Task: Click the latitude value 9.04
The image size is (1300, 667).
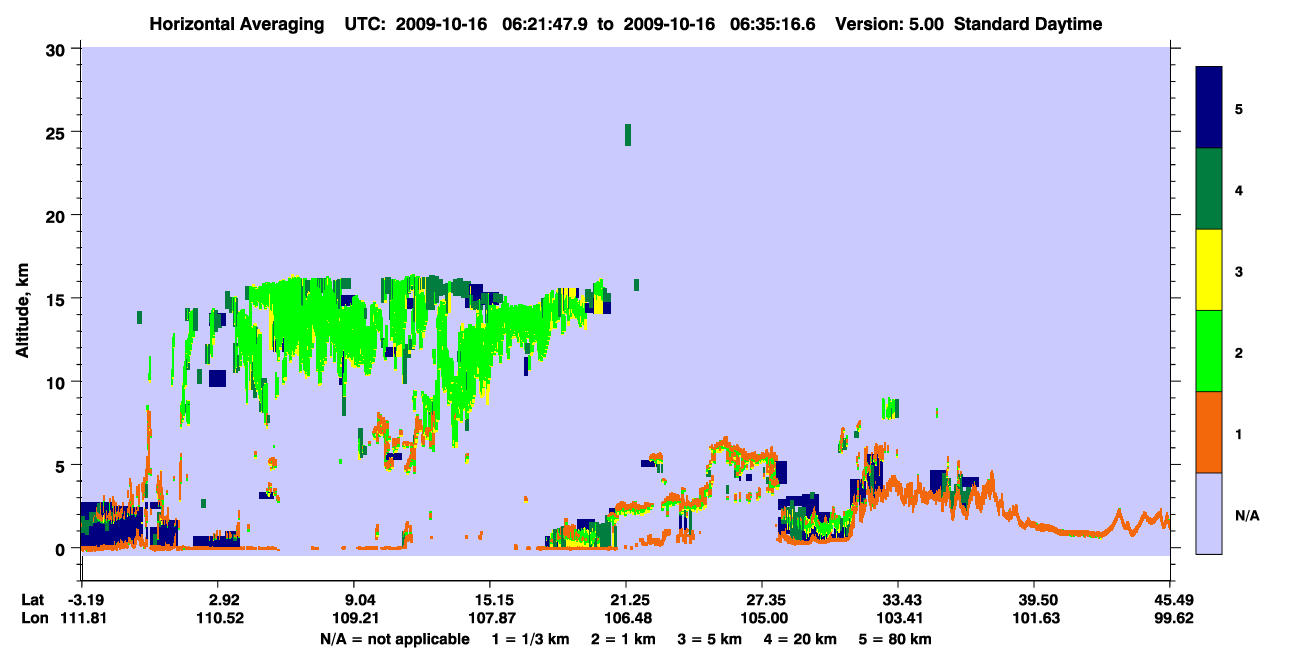Action: [x=358, y=600]
